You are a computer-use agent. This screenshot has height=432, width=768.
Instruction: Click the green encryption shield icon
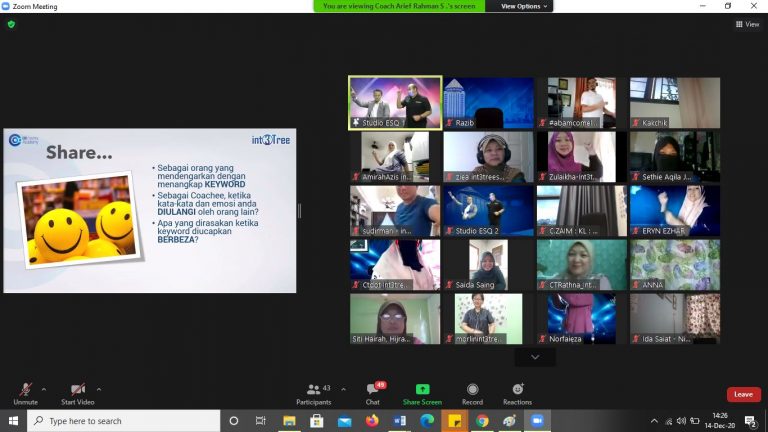pyautogui.click(x=11, y=24)
